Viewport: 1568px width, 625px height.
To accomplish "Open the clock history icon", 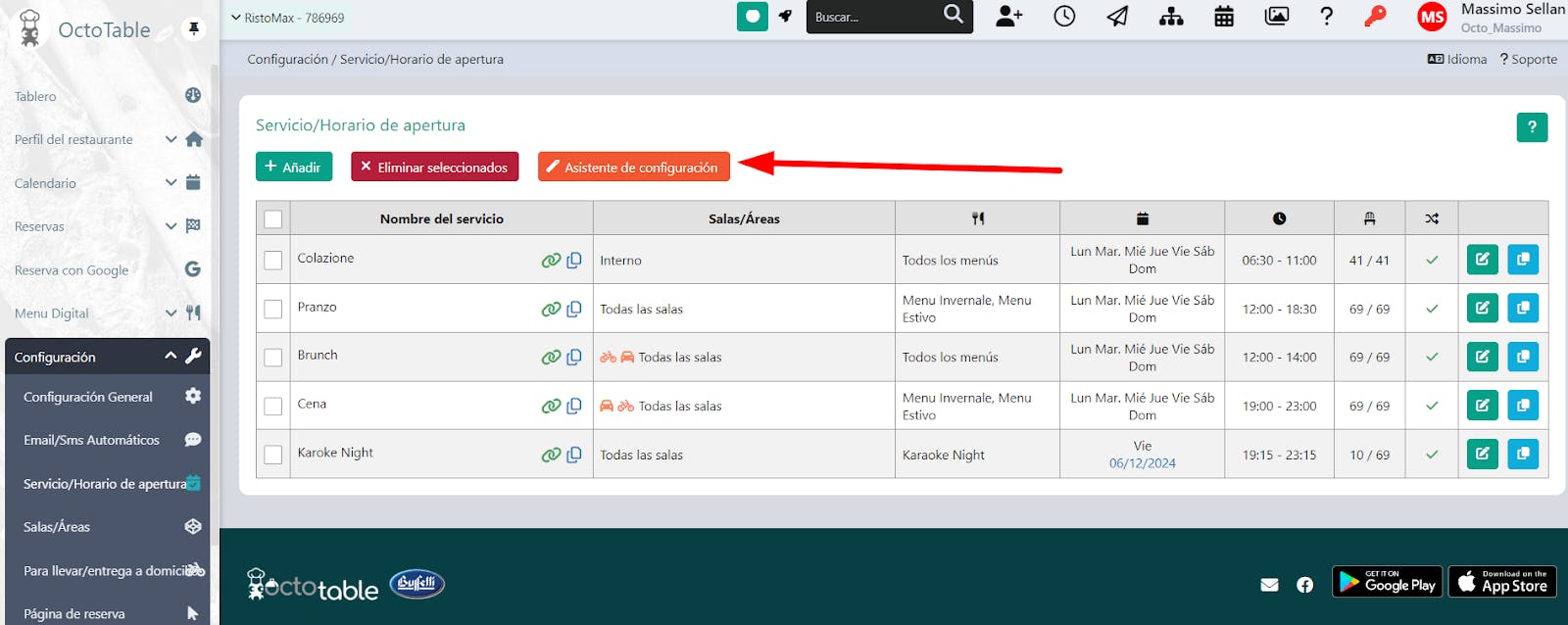I will 1064,16.
